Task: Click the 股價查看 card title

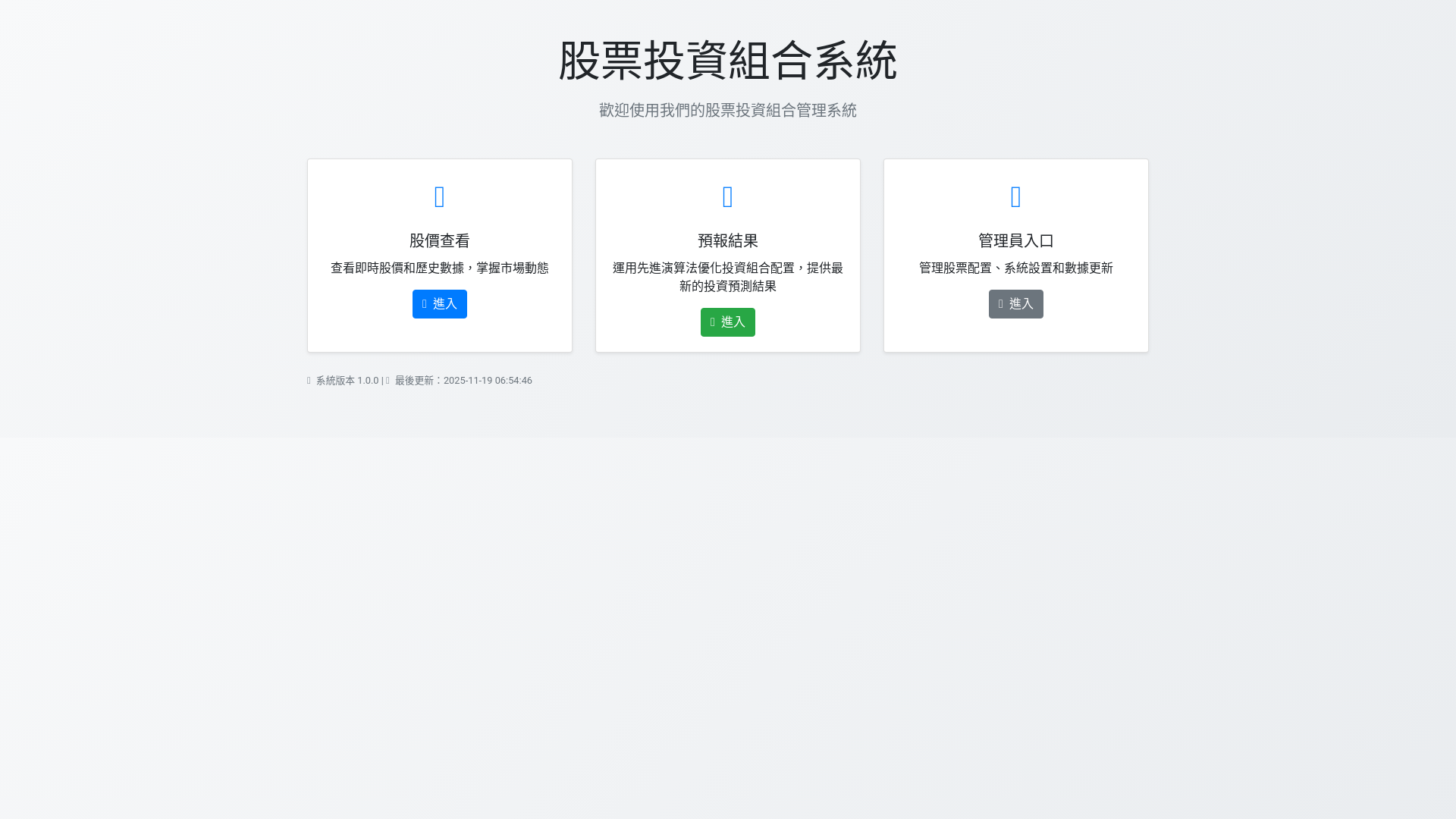Action: pyautogui.click(x=440, y=241)
